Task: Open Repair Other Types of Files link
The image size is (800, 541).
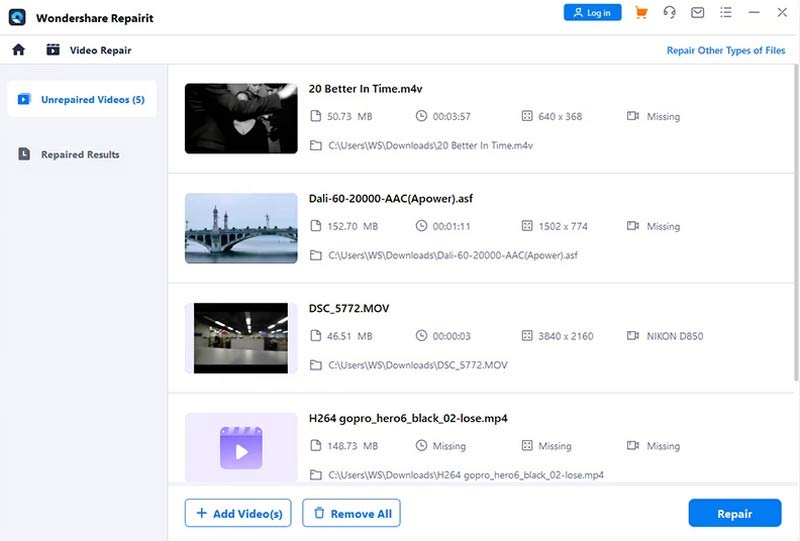Action: 726,50
